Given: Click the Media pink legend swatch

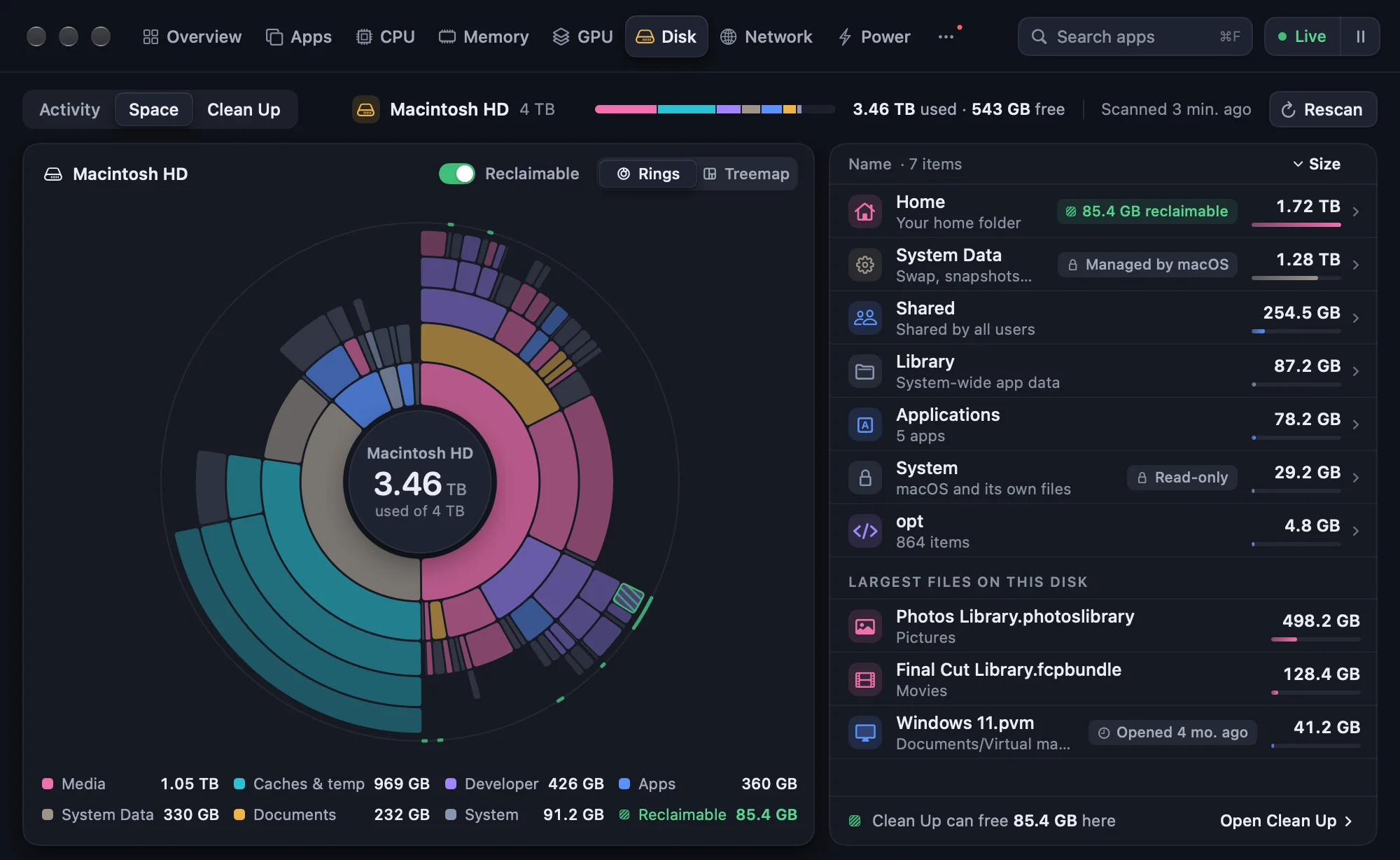Looking at the screenshot, I should [48, 784].
